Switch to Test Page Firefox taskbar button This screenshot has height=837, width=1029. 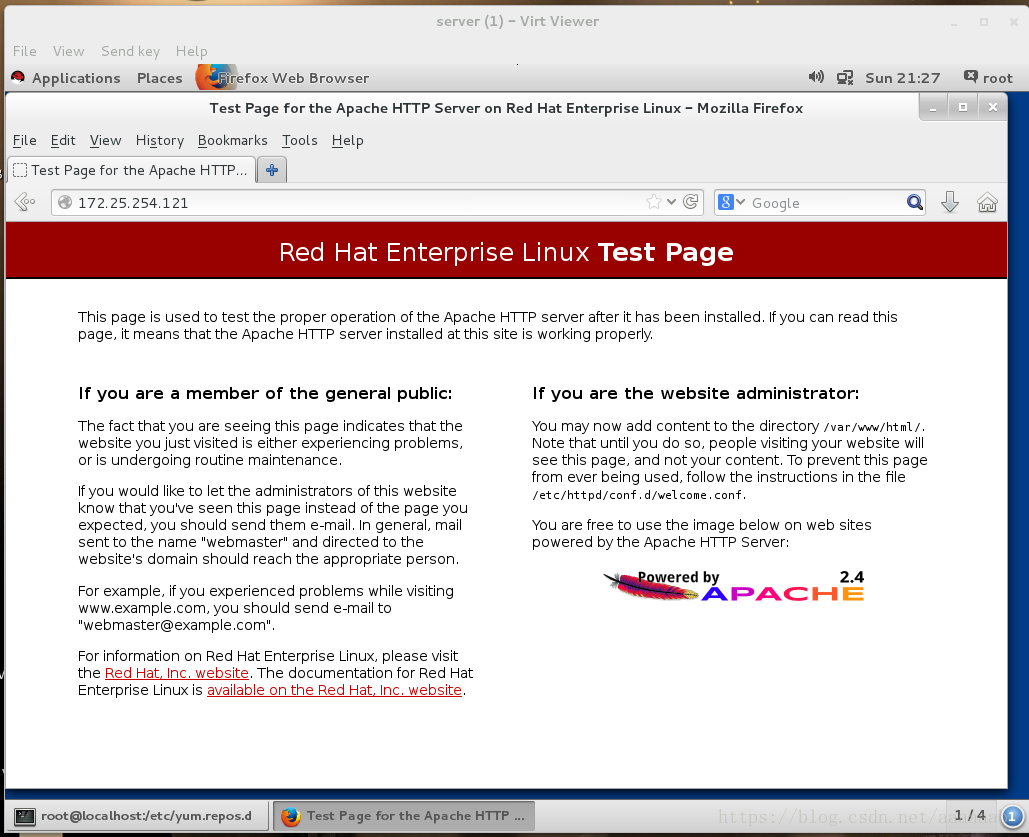click(x=404, y=816)
